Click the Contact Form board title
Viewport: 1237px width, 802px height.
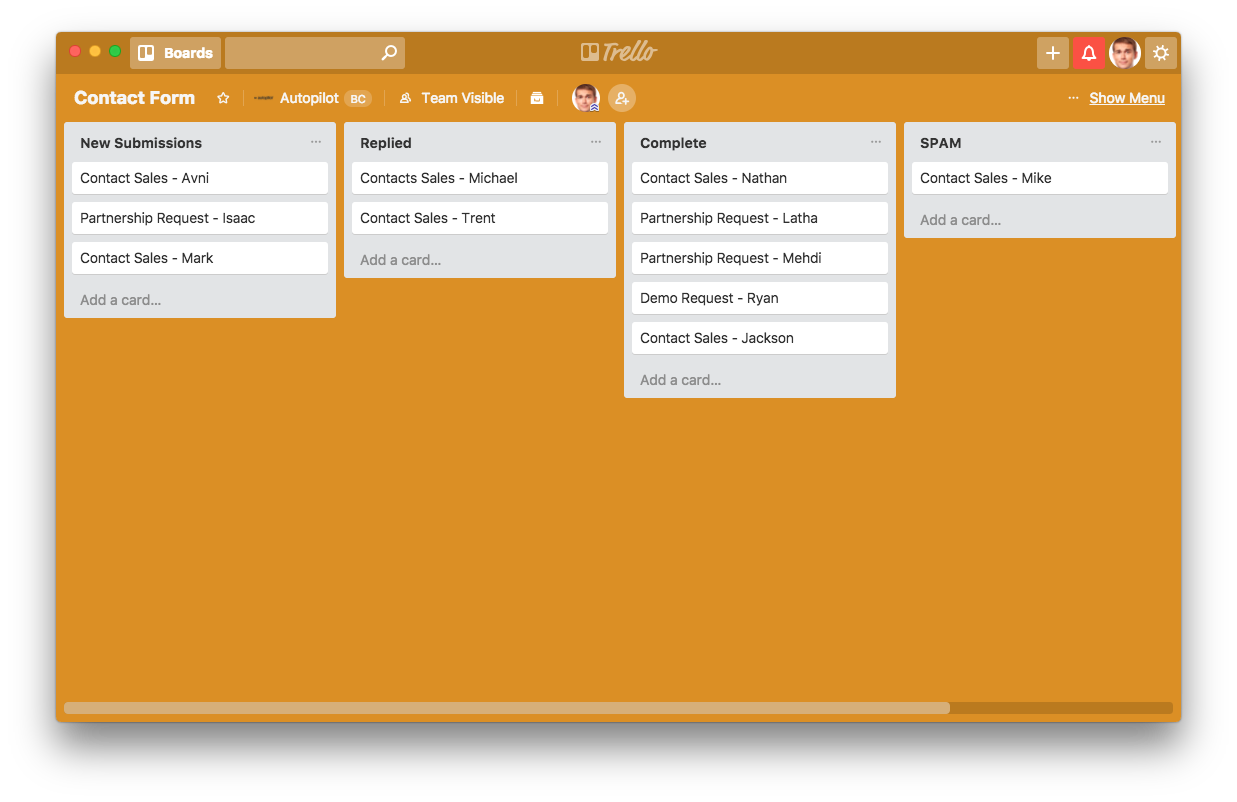point(134,98)
